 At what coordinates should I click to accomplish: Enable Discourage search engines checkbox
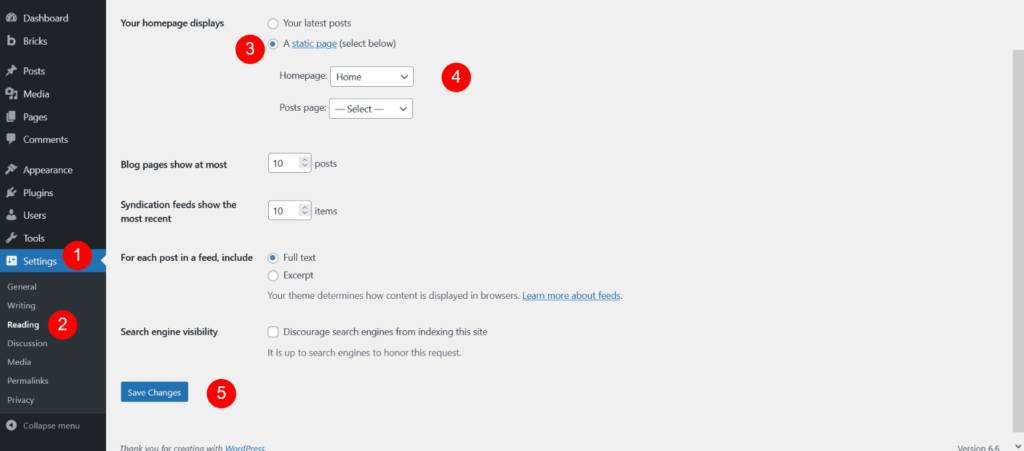click(273, 332)
